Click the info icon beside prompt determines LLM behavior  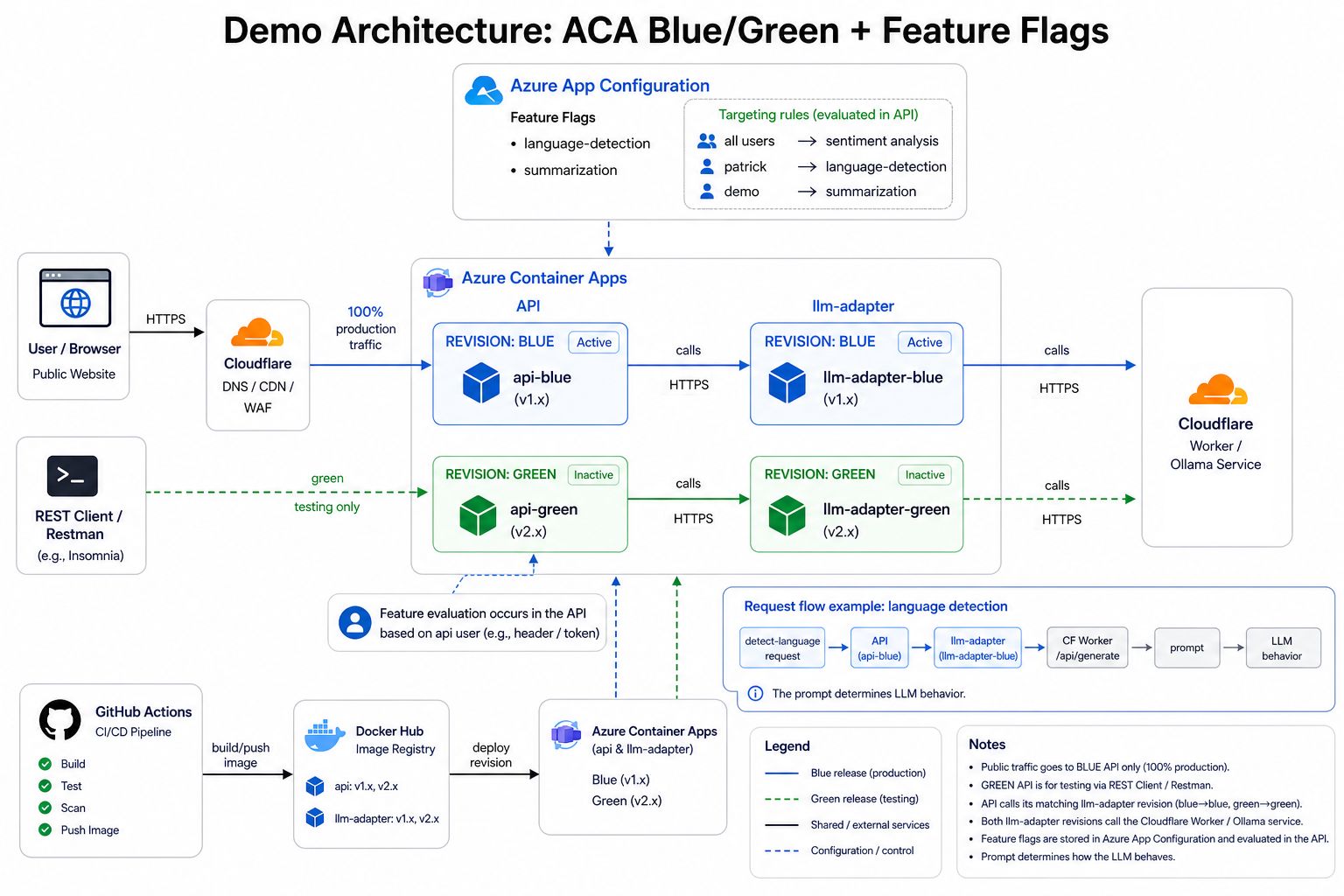pos(755,694)
